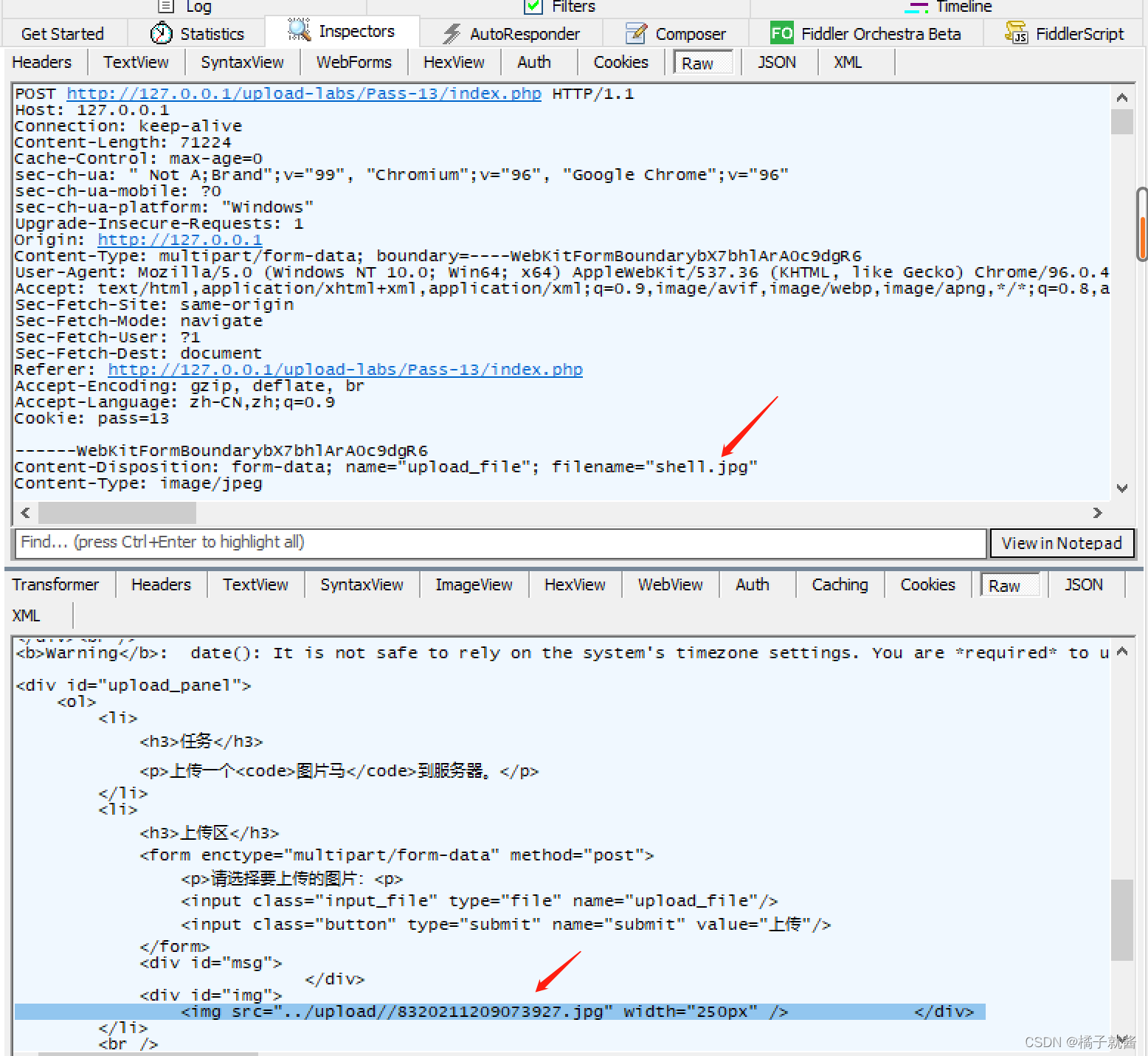Open the FiddlerScript tab
Screen dimensions: 1148x1056
[x=1065, y=34]
